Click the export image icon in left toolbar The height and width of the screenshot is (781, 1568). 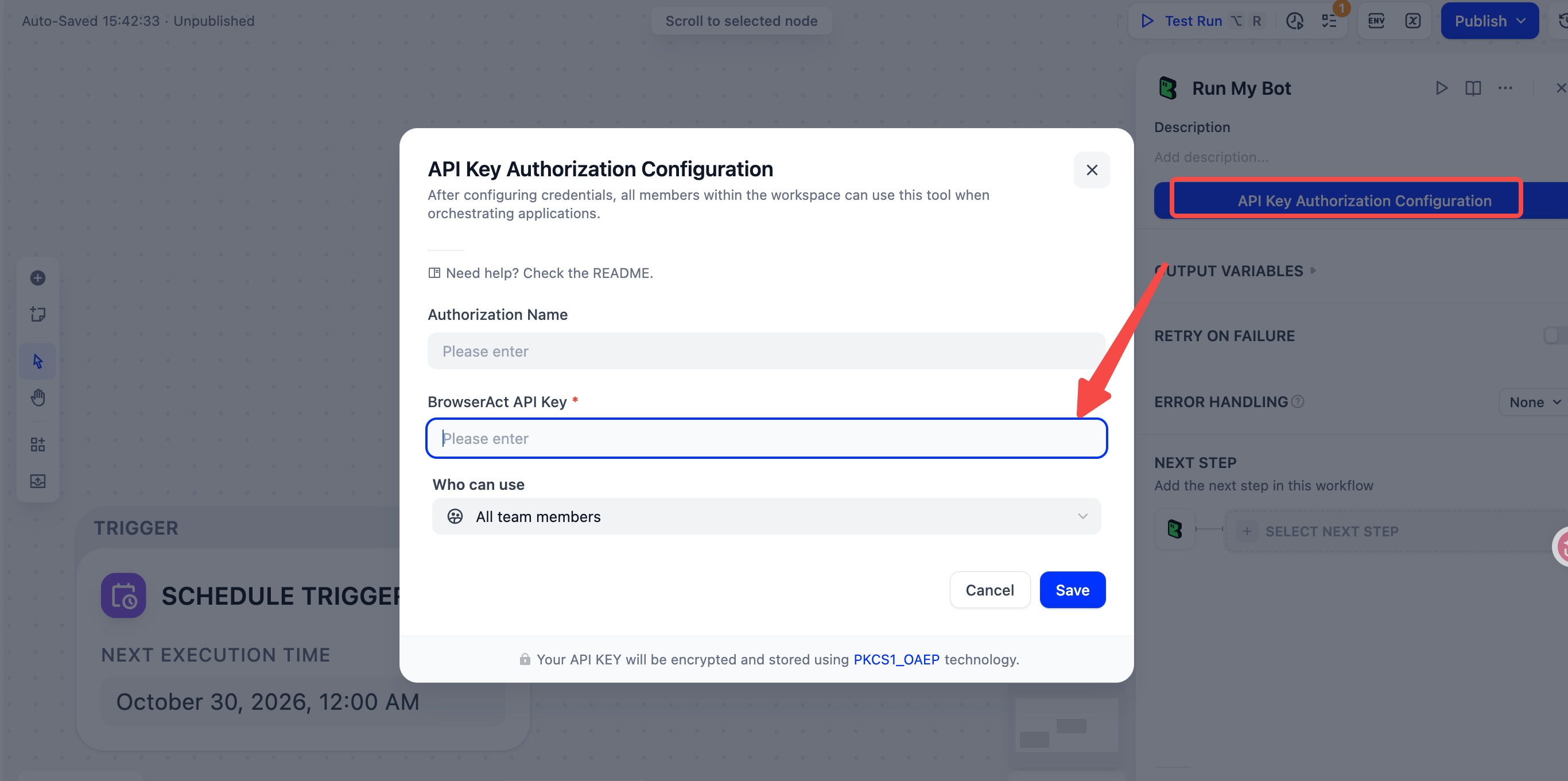point(38,481)
